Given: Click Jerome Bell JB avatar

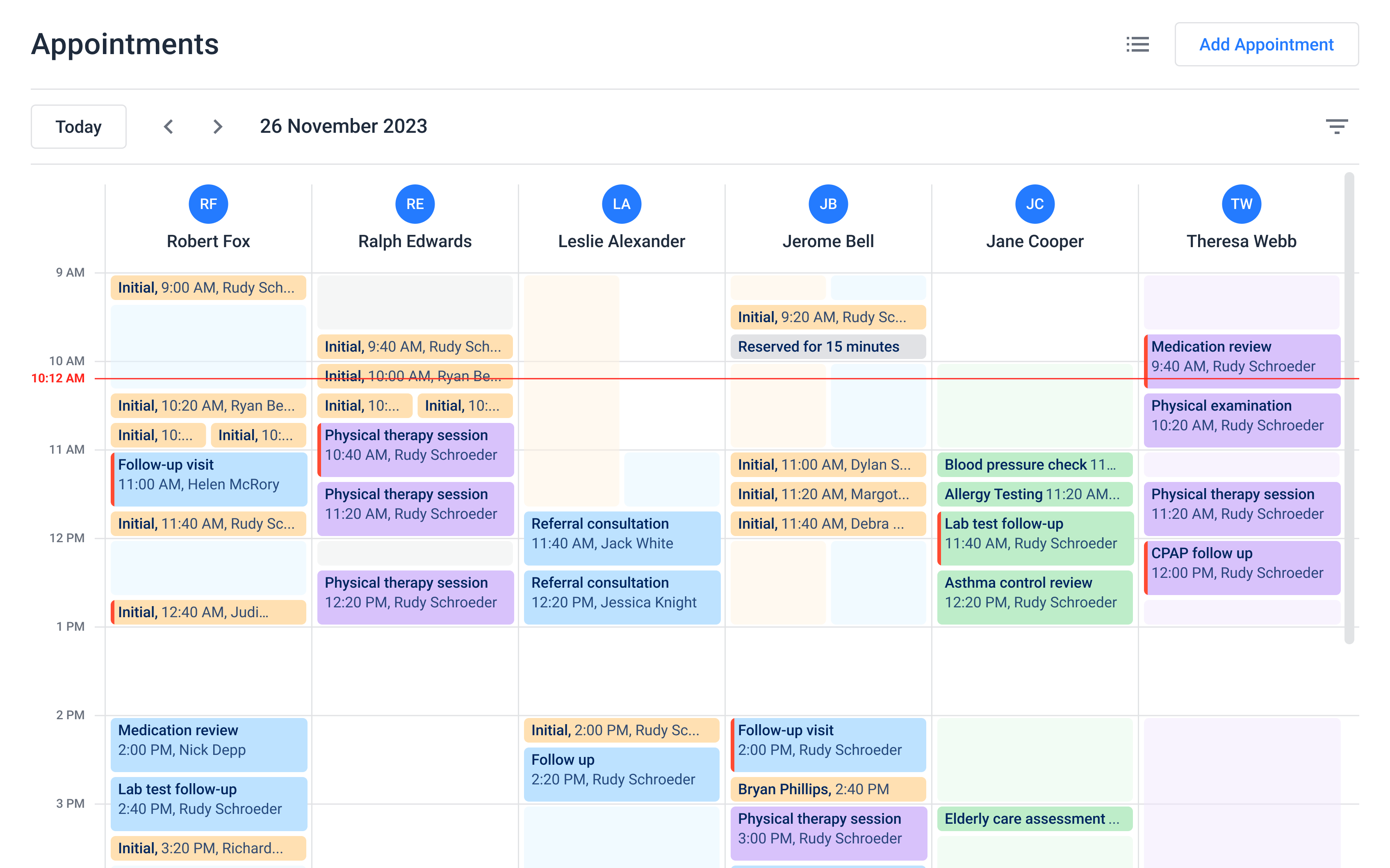Looking at the screenshot, I should point(828,204).
